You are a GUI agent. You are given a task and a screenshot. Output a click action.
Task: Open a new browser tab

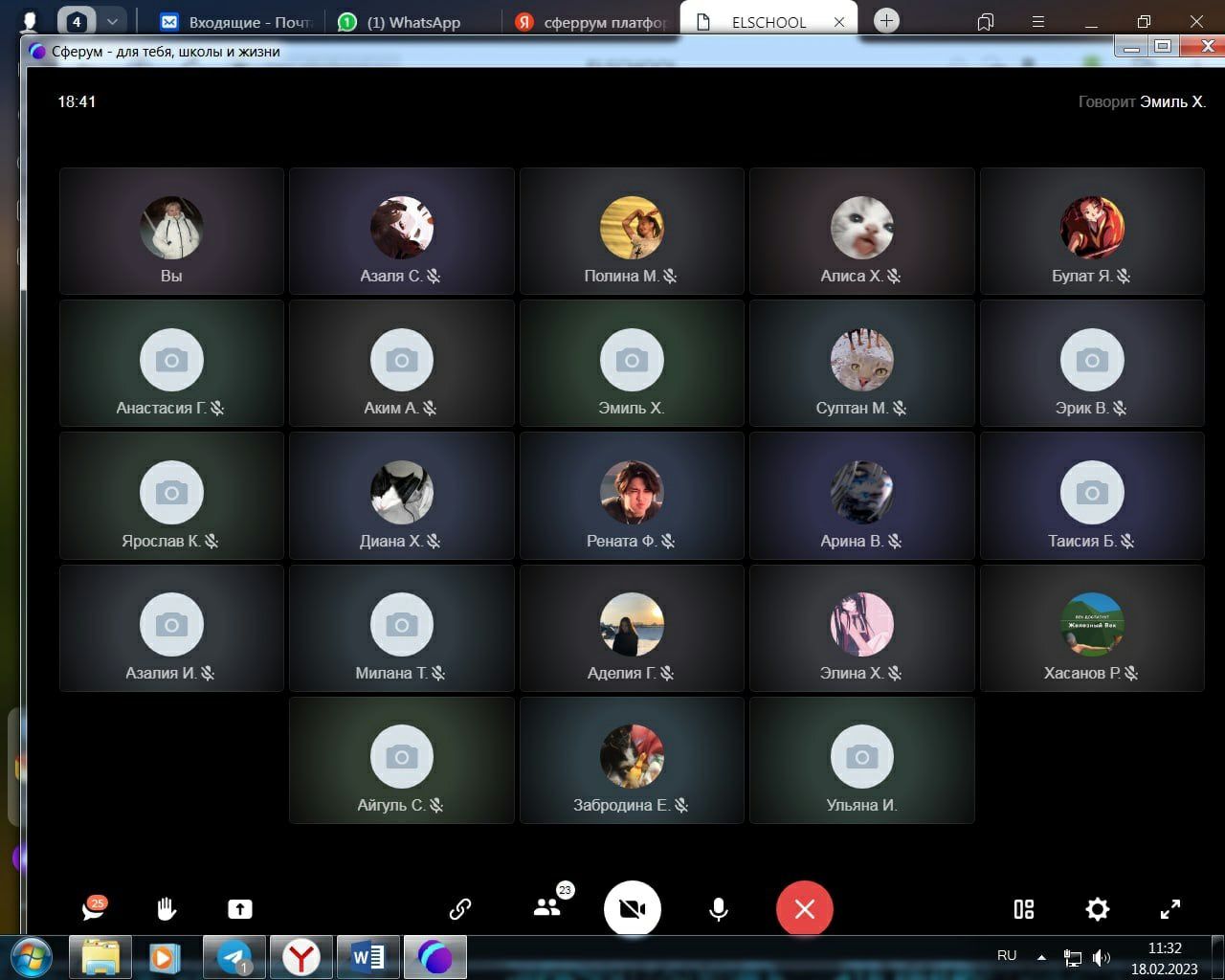886,21
